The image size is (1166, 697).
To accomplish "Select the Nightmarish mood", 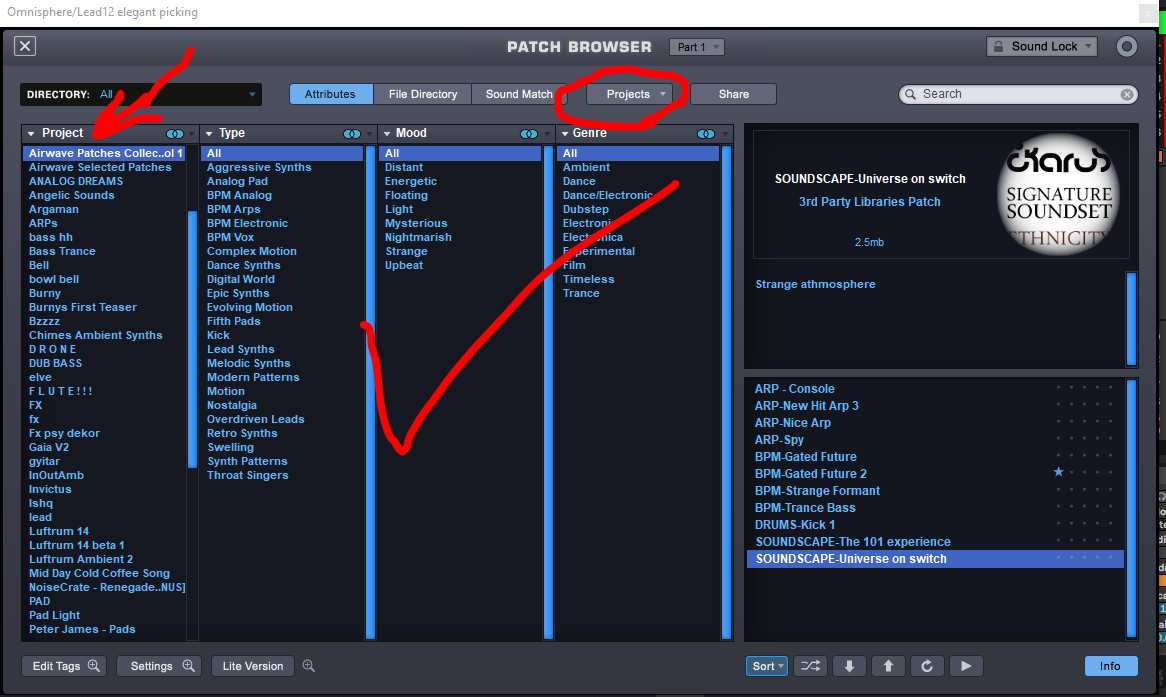I will (418, 237).
